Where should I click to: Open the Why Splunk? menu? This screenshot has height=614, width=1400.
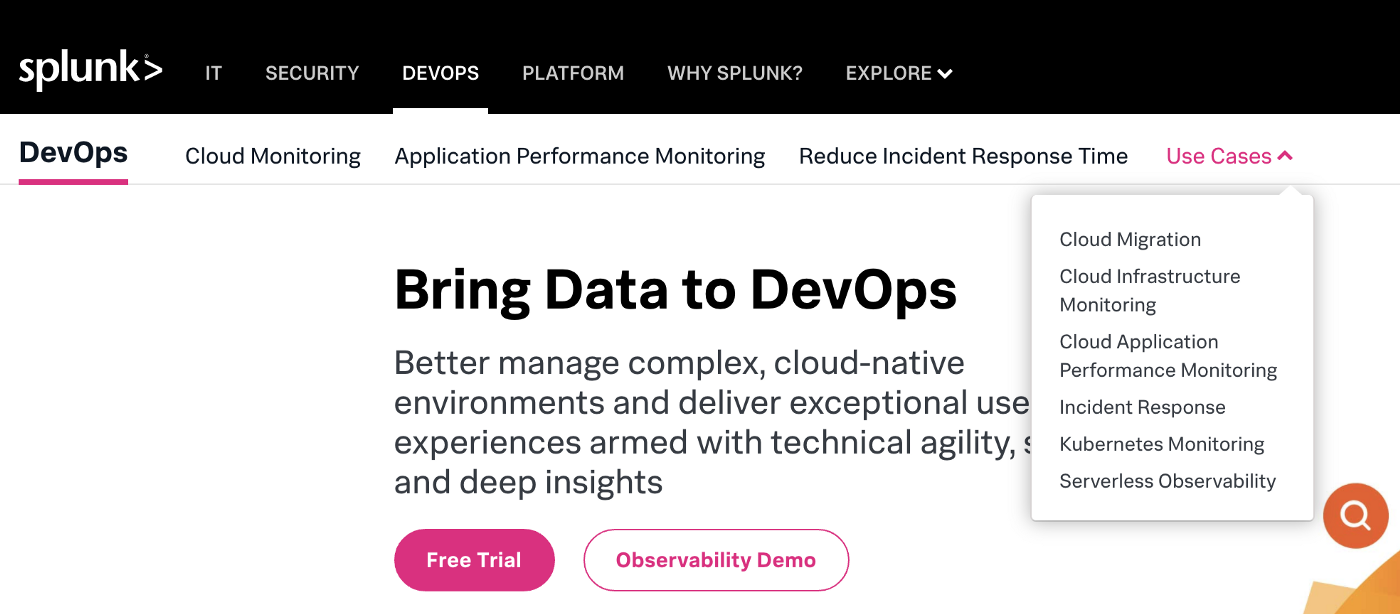click(735, 73)
